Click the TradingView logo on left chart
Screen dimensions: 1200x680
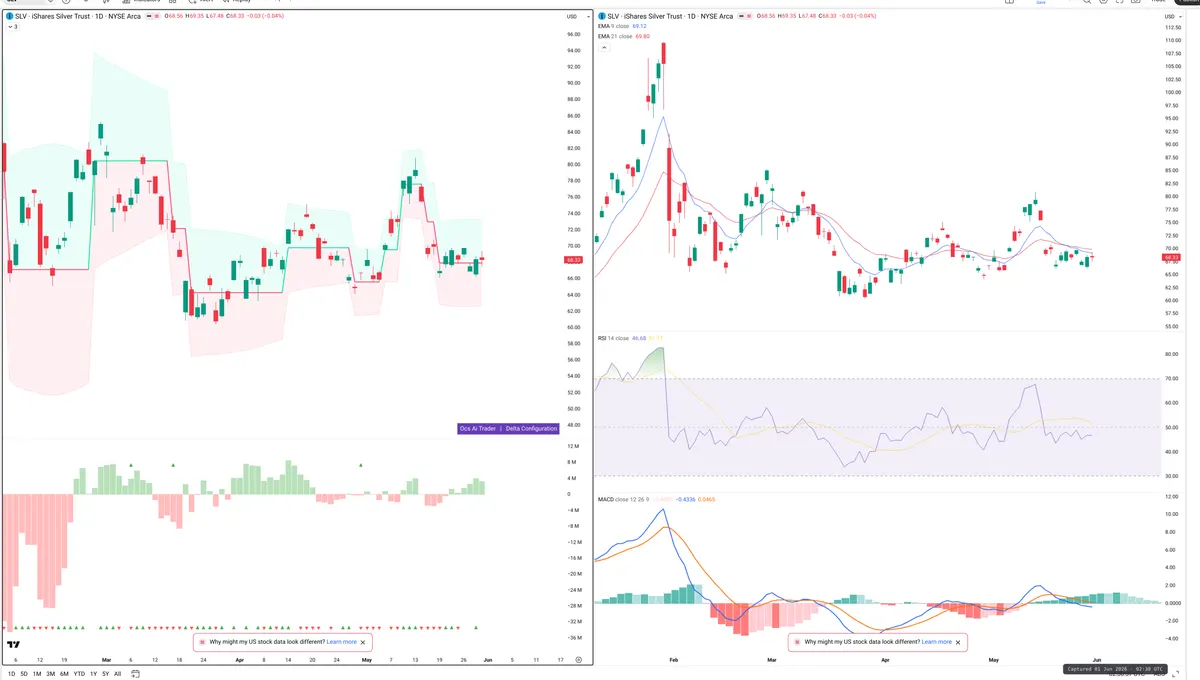[14, 645]
